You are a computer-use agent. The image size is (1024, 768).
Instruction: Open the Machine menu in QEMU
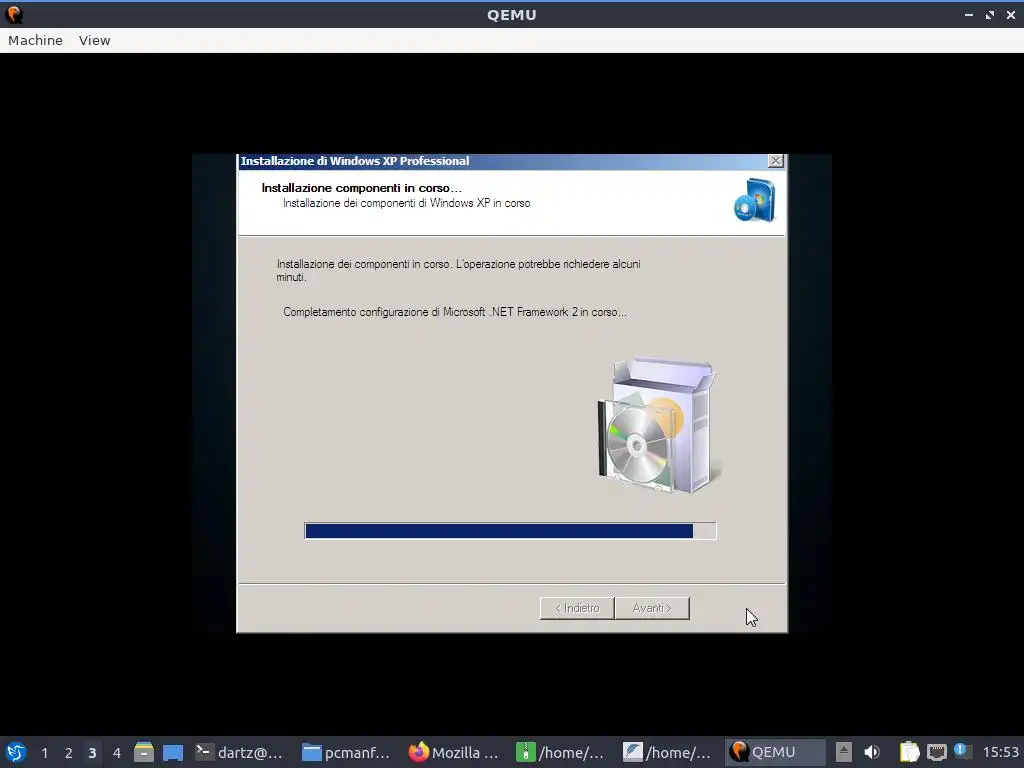coord(35,40)
